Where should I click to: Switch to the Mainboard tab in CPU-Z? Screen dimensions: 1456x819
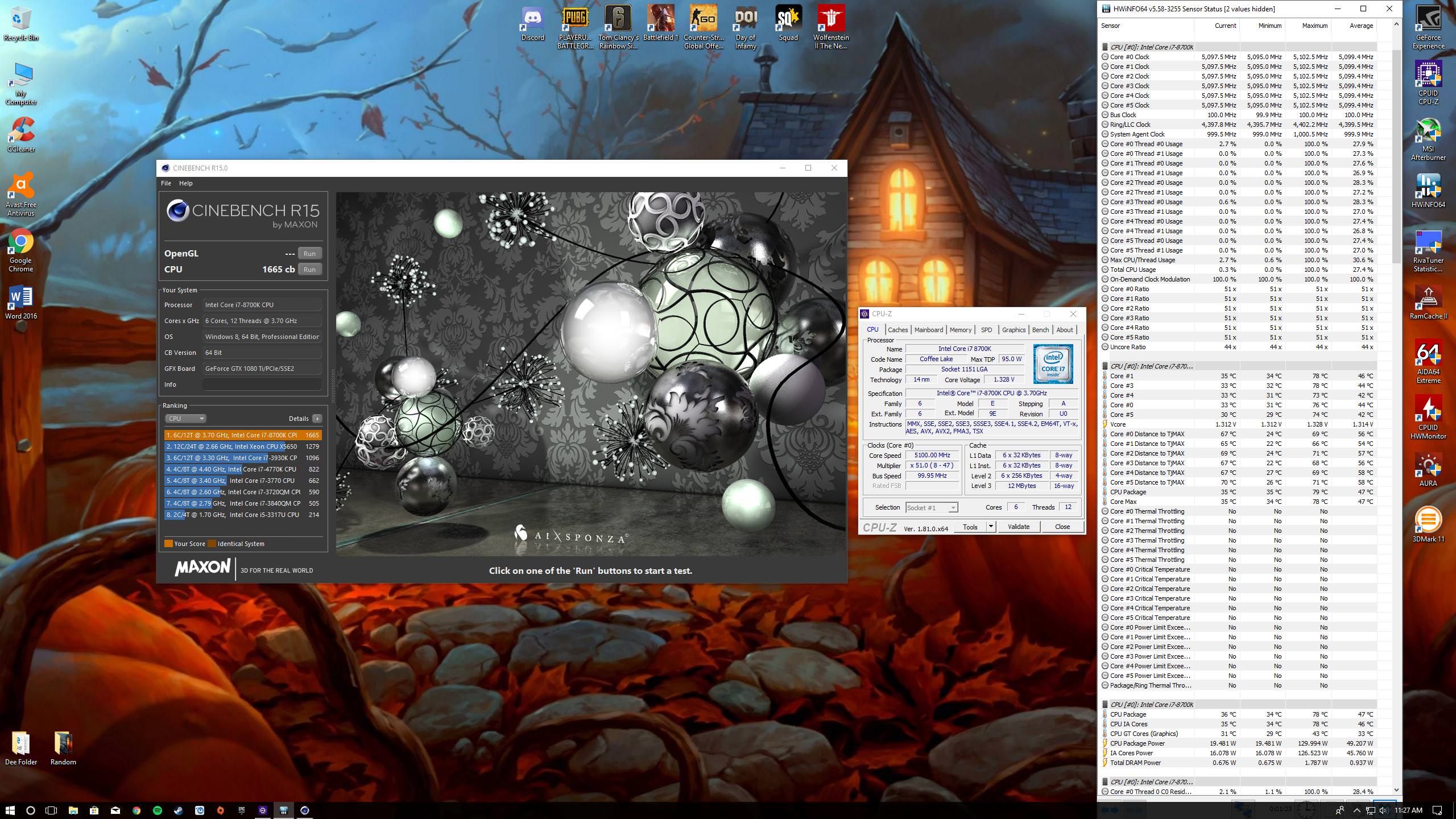coord(929,330)
